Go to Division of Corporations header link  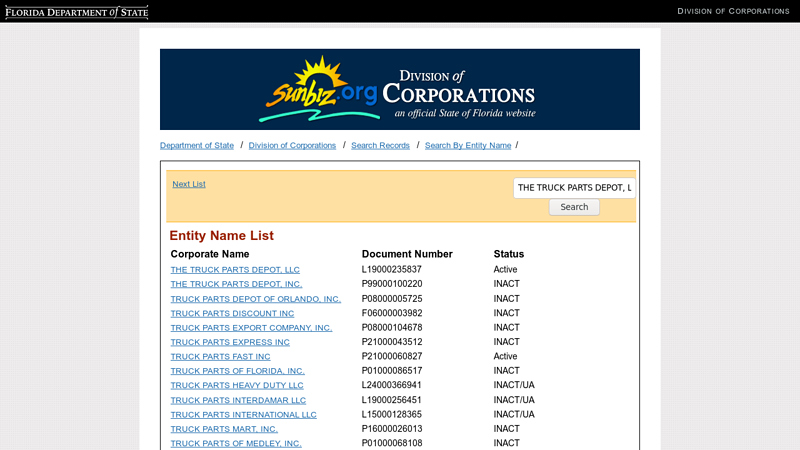tap(733, 11)
